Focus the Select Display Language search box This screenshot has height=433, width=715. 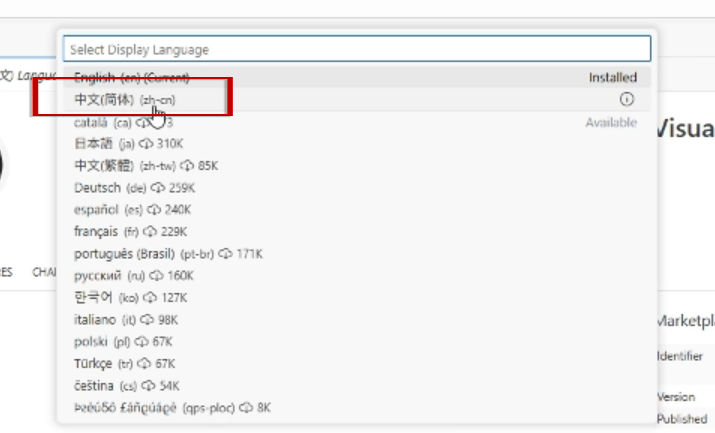coord(356,49)
